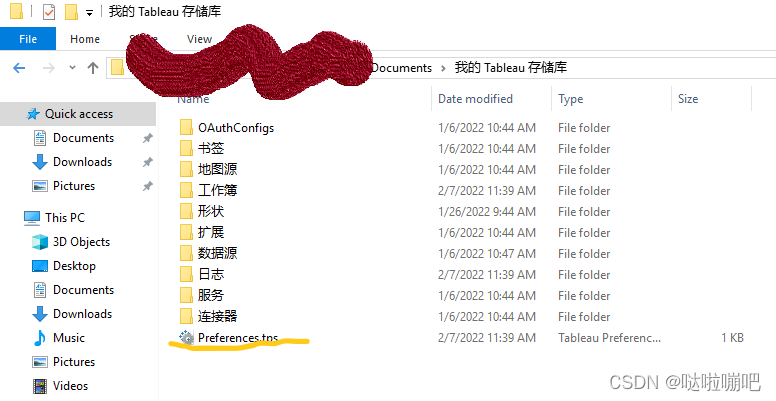Open the File menu tab
776x401 pixels.
[28, 39]
